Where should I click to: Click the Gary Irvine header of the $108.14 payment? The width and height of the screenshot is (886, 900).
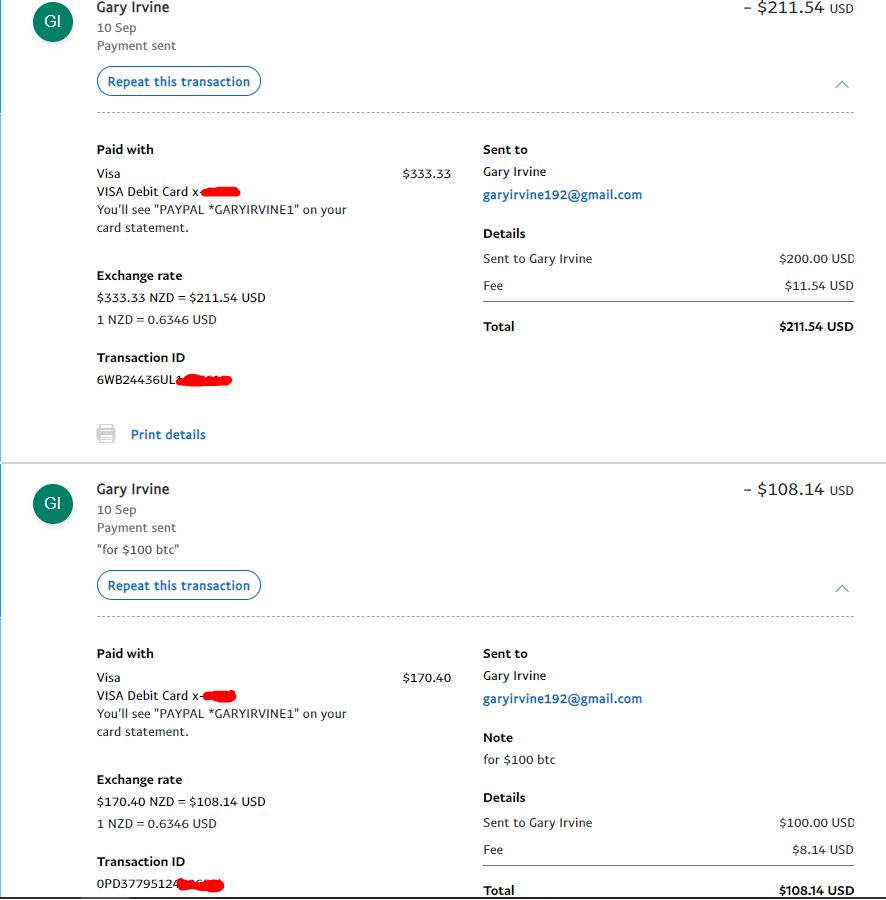pos(133,489)
